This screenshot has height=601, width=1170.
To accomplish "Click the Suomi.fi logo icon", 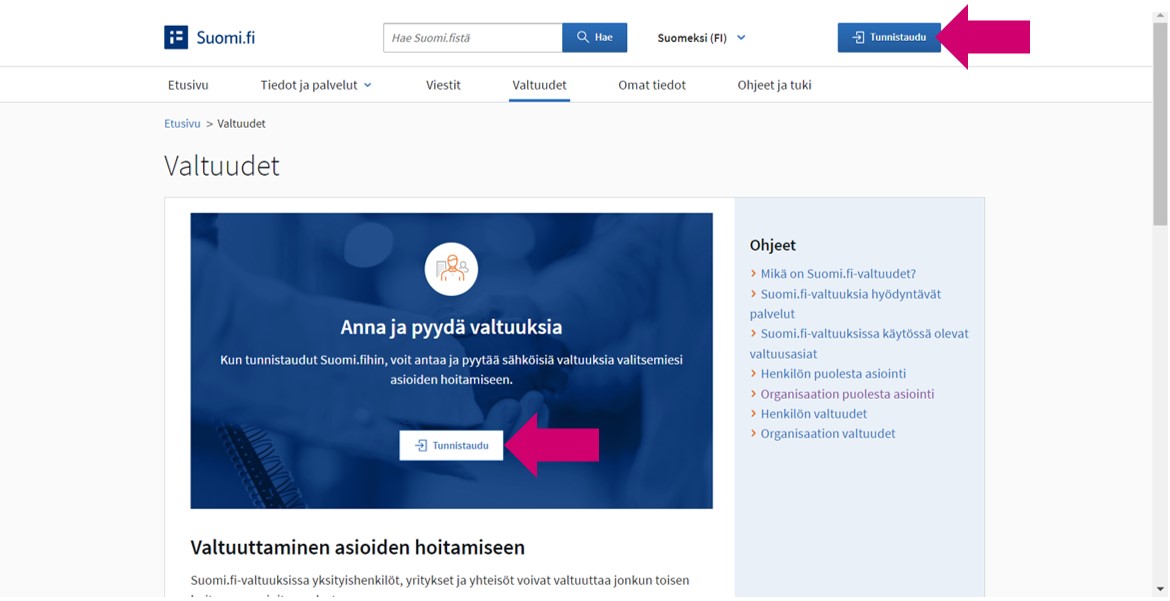I will pos(176,37).
